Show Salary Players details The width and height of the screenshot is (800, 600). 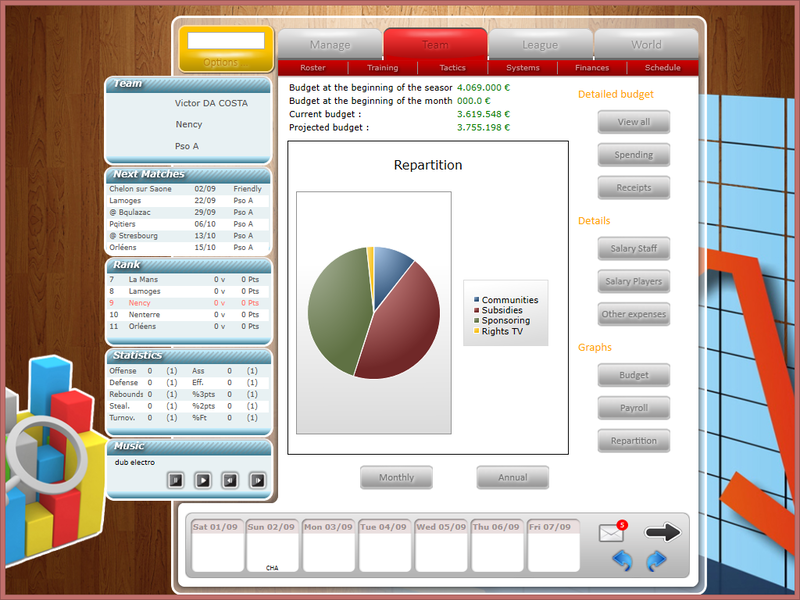pos(634,281)
